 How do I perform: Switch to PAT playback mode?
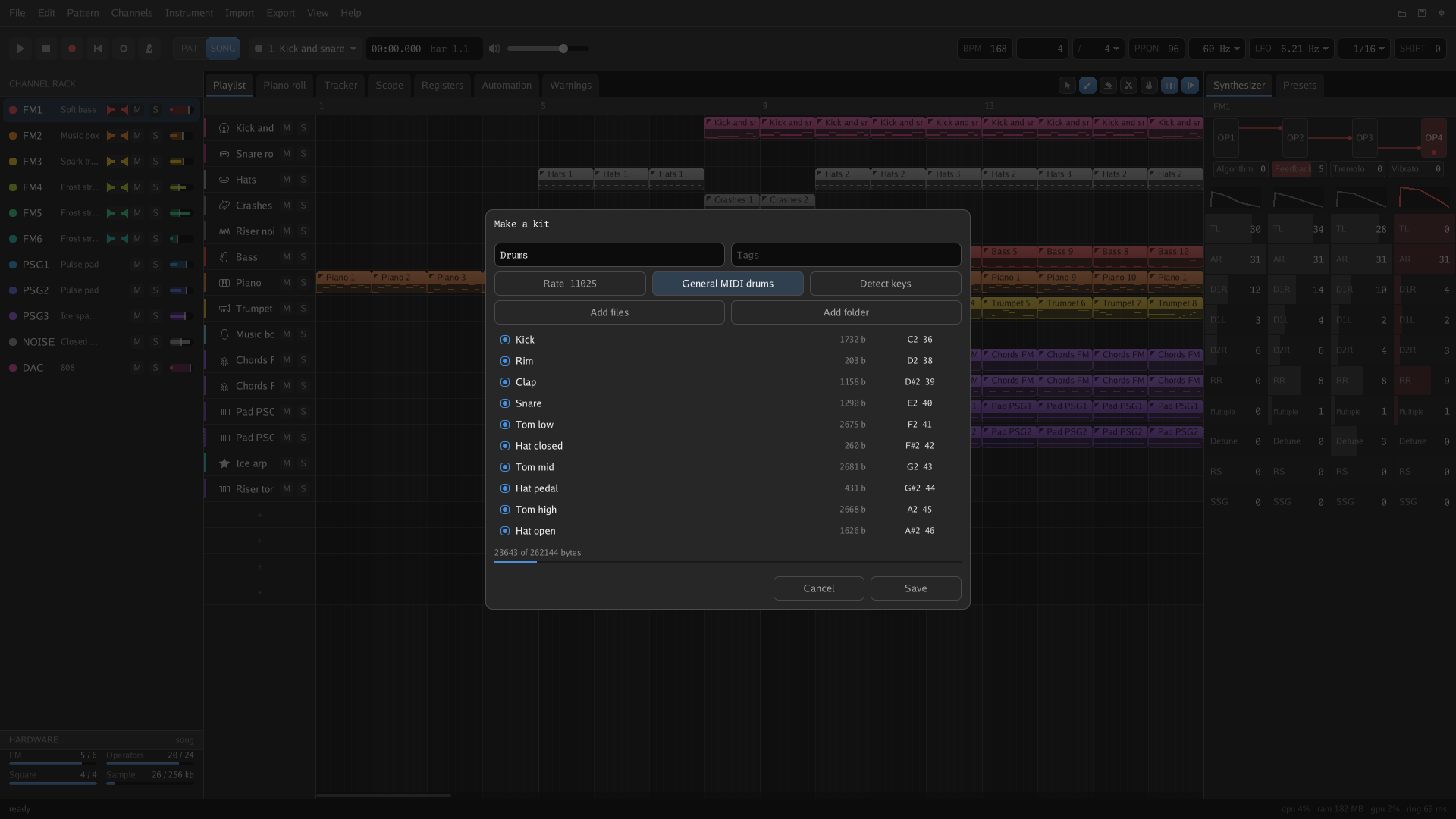[x=190, y=49]
